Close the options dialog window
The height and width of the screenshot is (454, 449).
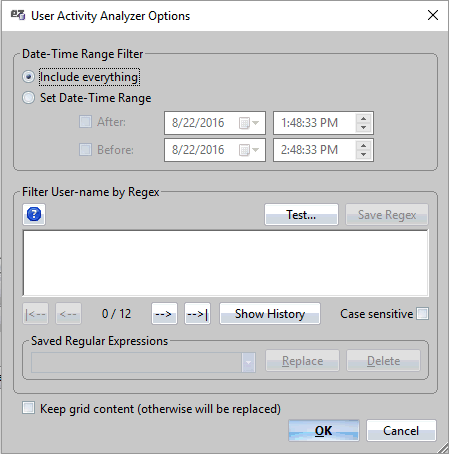(433, 15)
